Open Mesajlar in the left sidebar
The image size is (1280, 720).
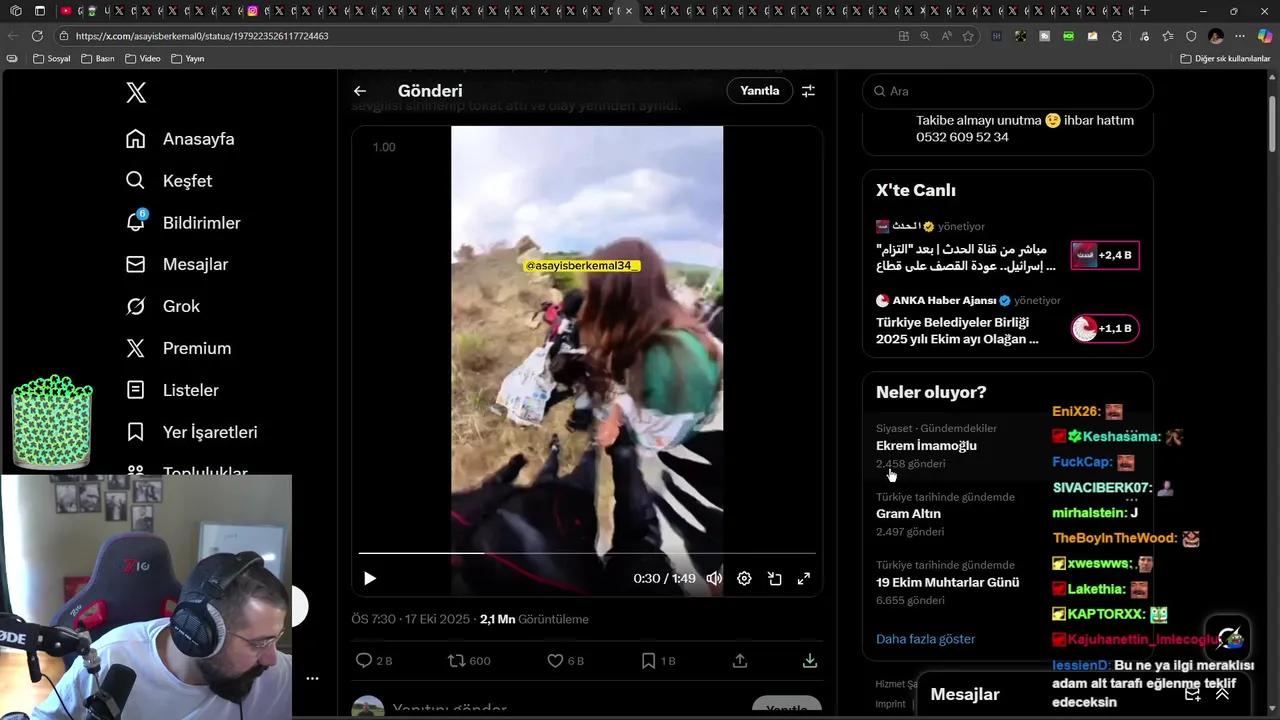[177, 265]
